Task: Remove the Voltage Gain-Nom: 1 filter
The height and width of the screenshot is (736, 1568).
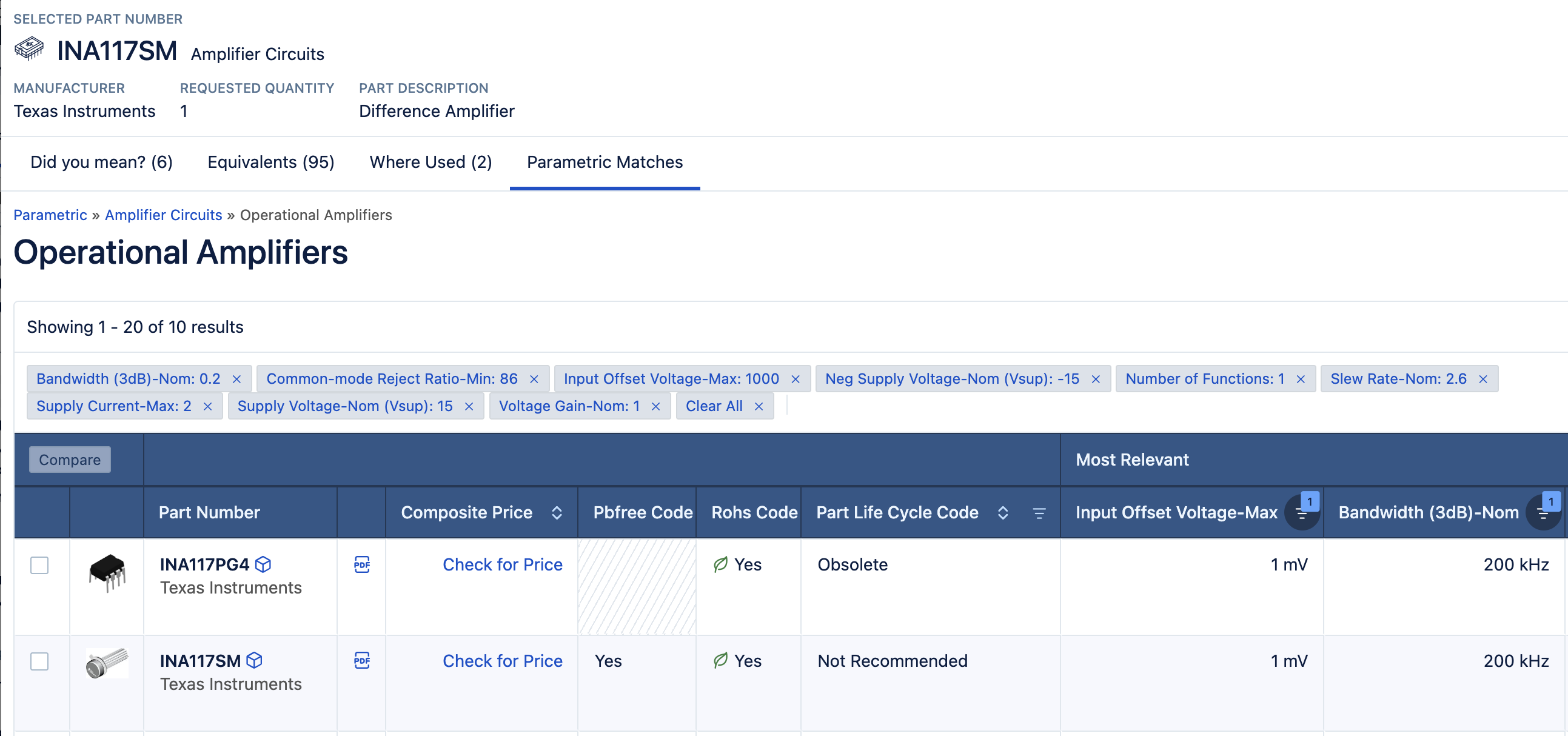Action: click(x=655, y=407)
